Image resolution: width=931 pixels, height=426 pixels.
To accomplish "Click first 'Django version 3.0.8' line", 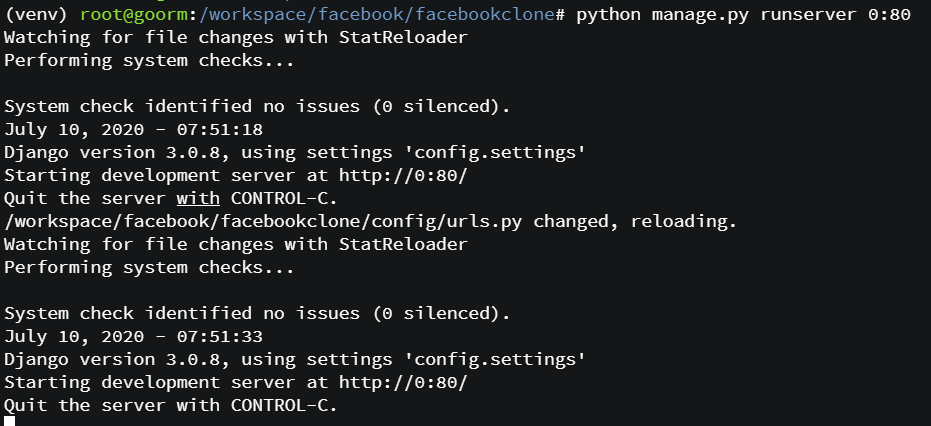I will click(294, 152).
